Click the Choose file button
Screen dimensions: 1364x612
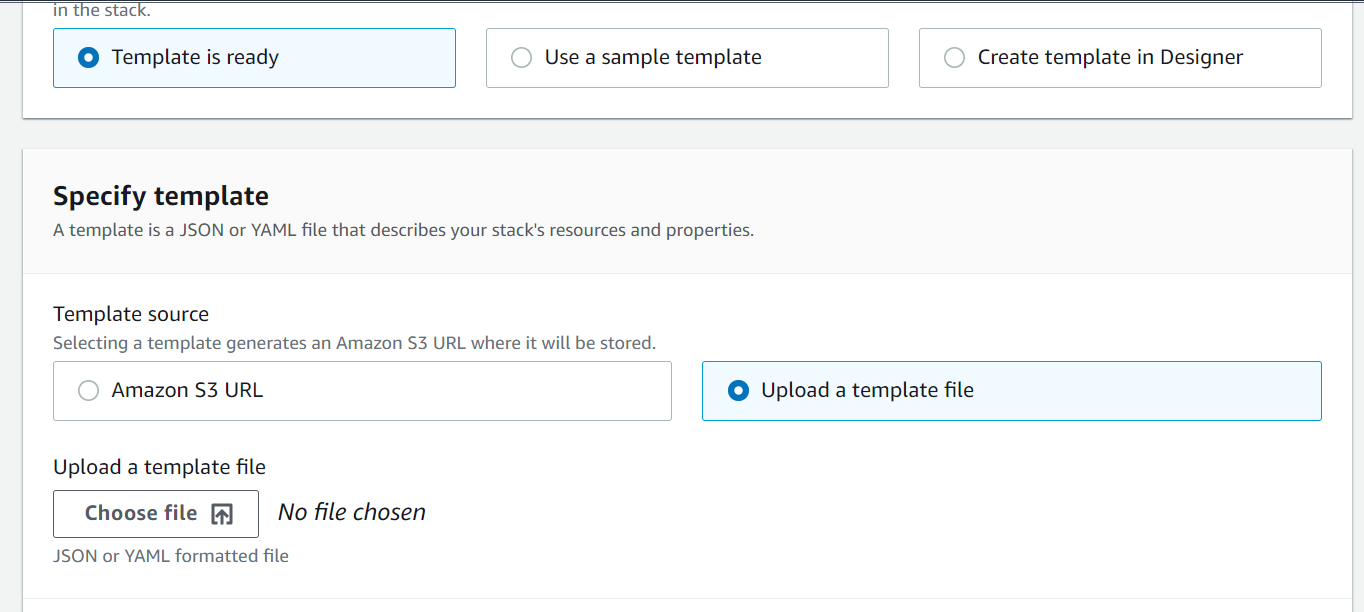156,514
